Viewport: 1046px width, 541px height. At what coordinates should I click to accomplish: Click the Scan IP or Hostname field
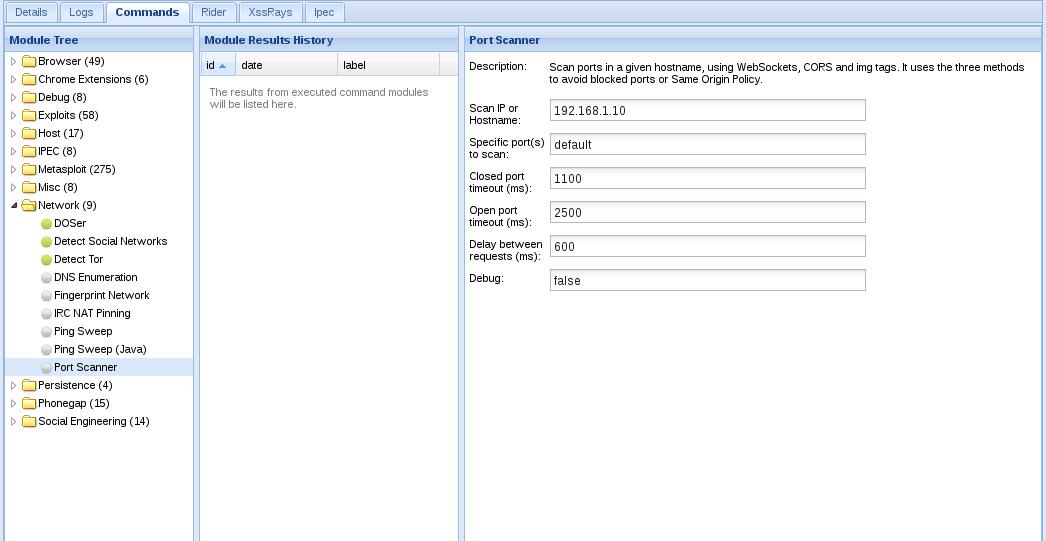click(x=708, y=110)
